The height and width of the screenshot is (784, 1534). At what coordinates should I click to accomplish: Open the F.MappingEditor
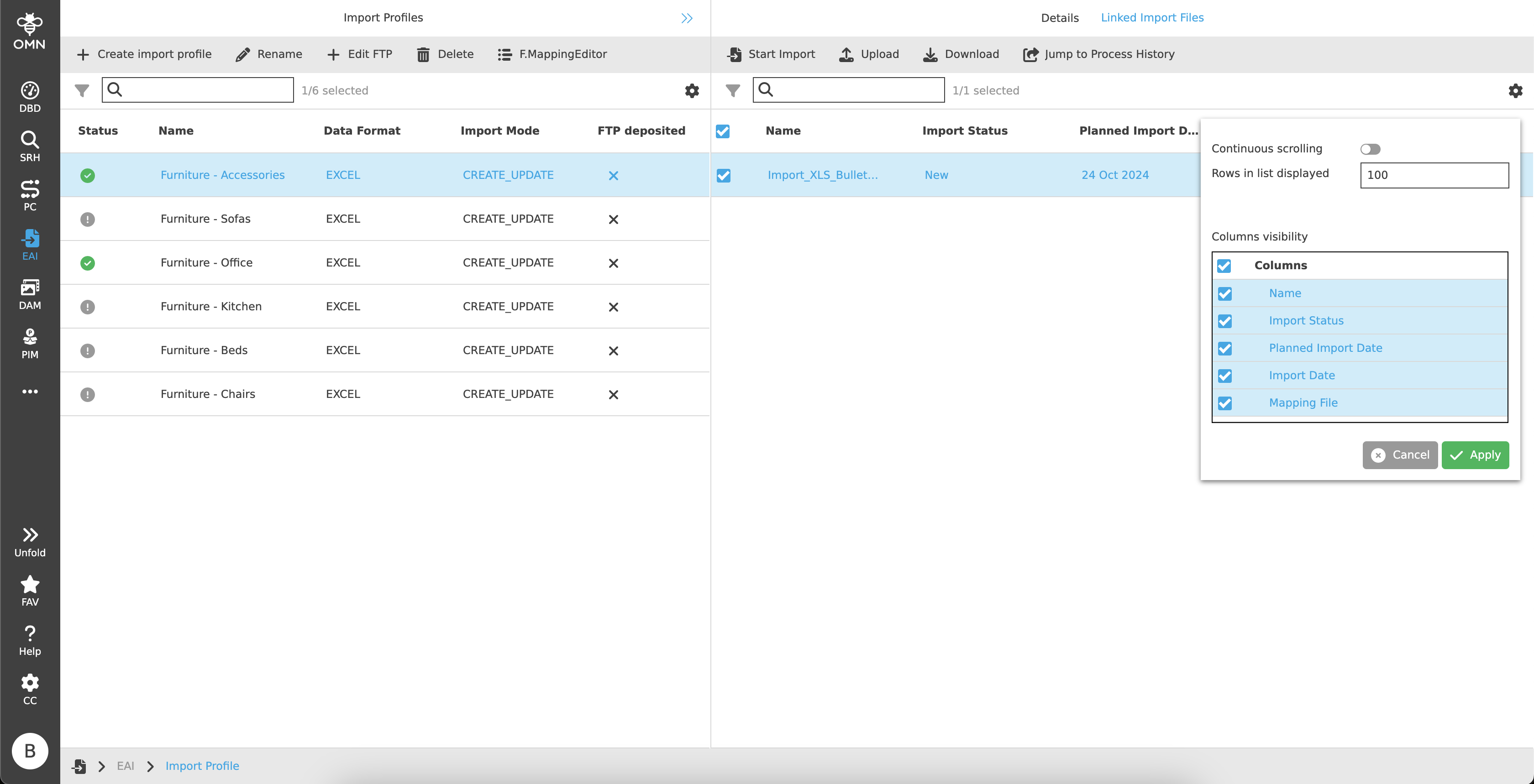pos(552,54)
